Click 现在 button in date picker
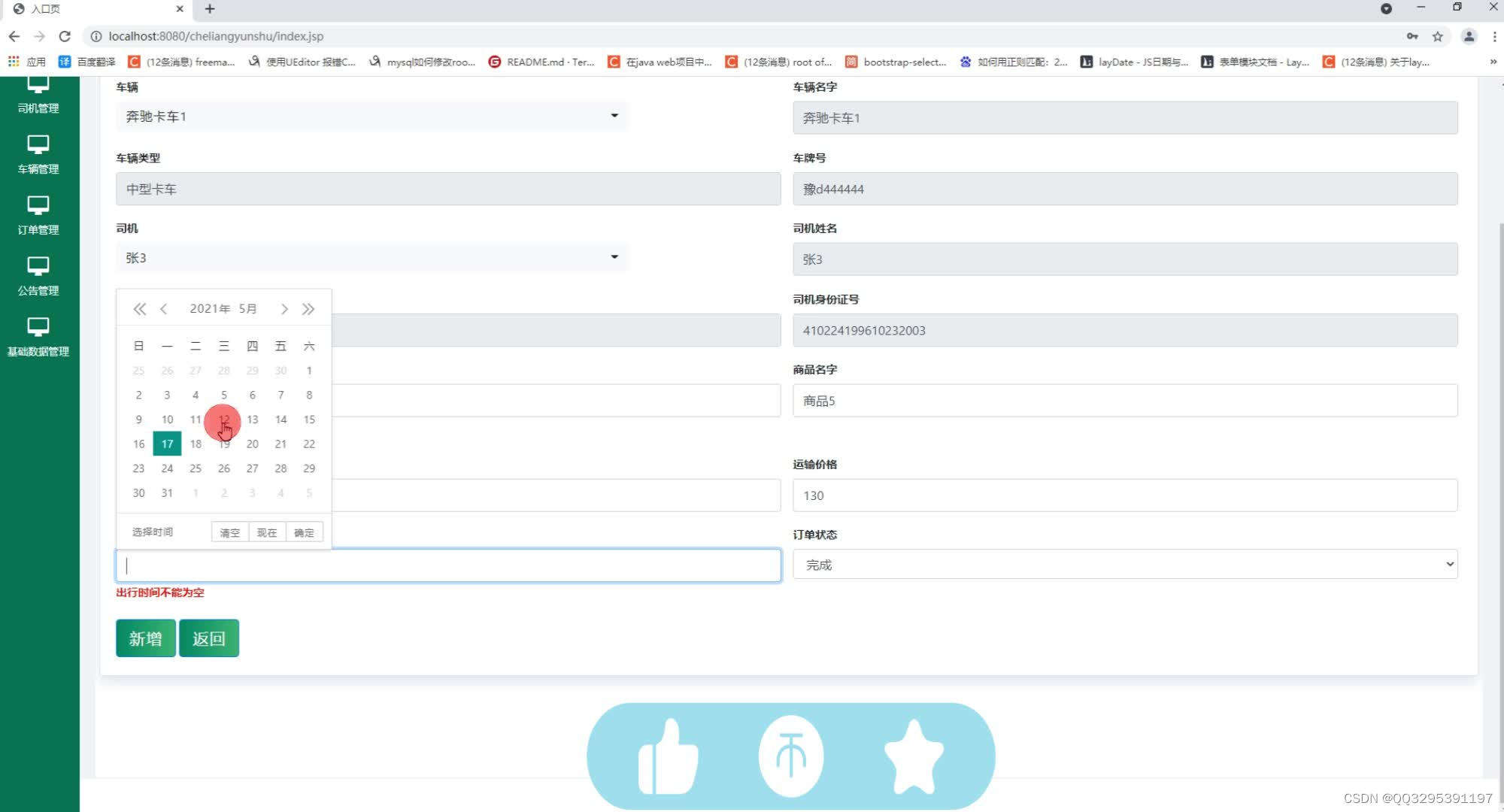1504x812 pixels. [x=267, y=532]
